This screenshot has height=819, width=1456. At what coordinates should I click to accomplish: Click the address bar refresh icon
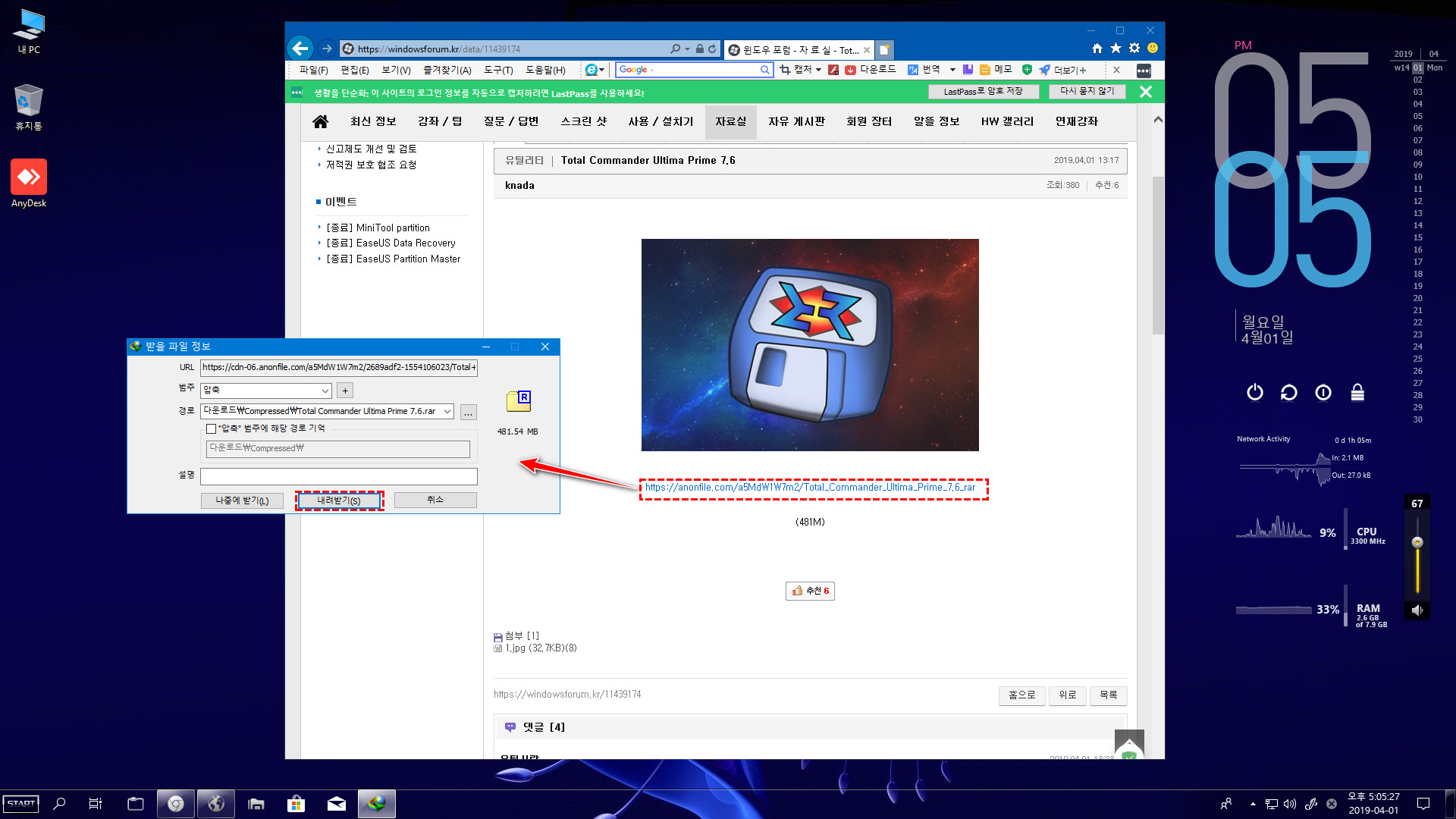712,49
